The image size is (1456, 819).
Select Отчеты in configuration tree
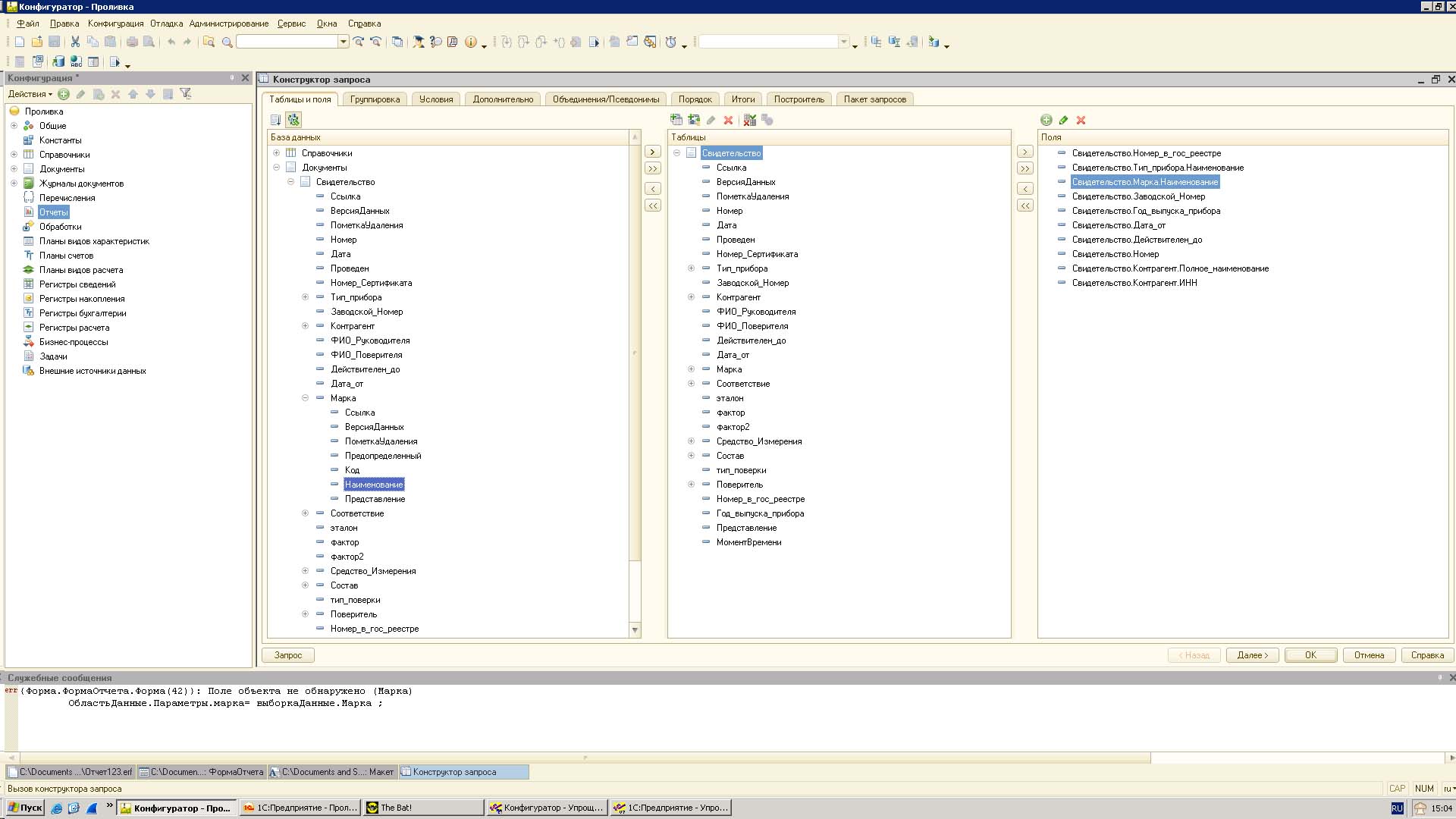(x=54, y=212)
